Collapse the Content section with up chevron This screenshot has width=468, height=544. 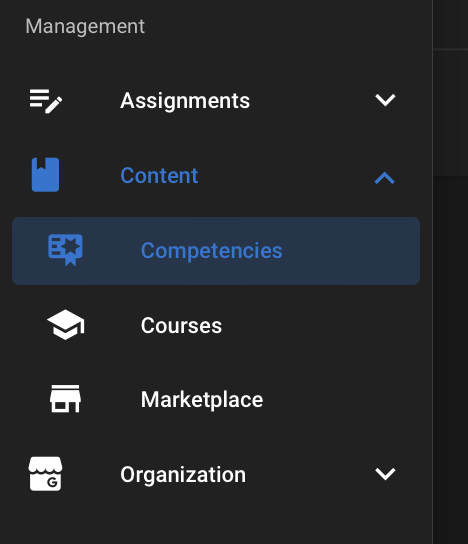pos(385,177)
